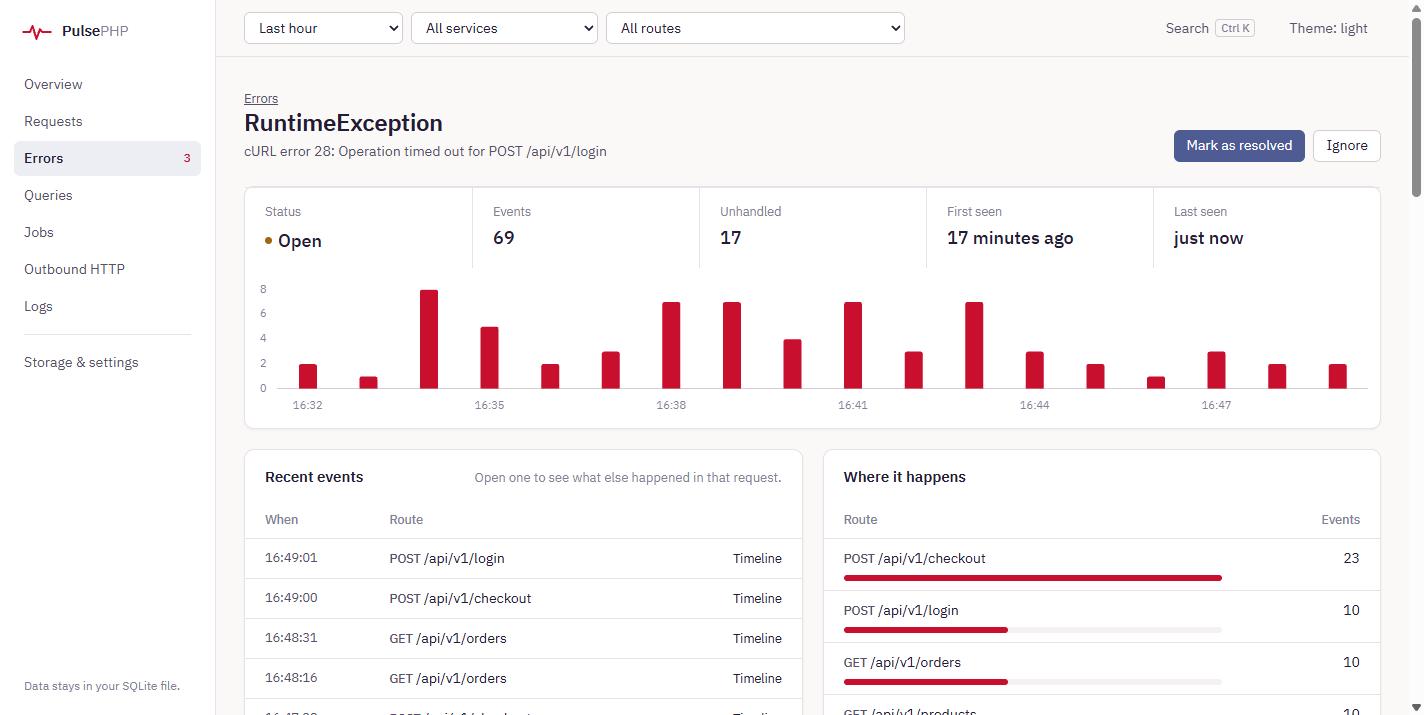Image resolution: width=1424 pixels, height=715 pixels.
Task: Click the cURL error 28 message text
Action: (425, 151)
